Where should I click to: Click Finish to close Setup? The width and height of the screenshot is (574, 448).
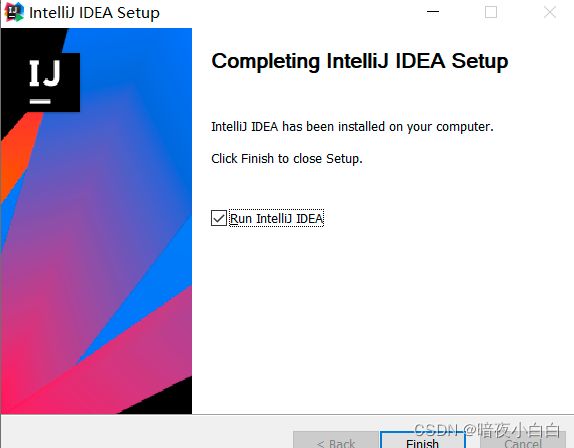[x=422, y=440]
